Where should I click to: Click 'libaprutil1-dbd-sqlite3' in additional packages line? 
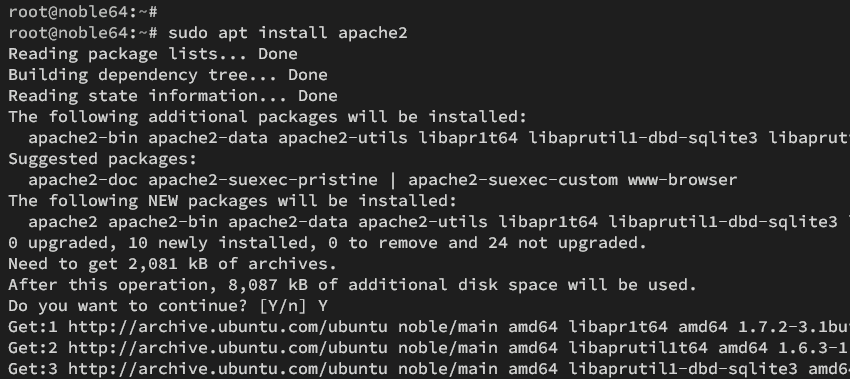coord(642,138)
